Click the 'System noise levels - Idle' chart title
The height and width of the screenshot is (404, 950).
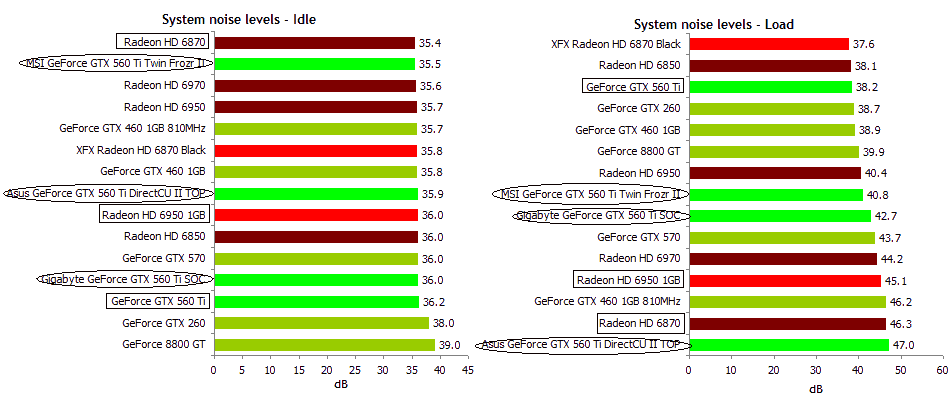coord(239,19)
